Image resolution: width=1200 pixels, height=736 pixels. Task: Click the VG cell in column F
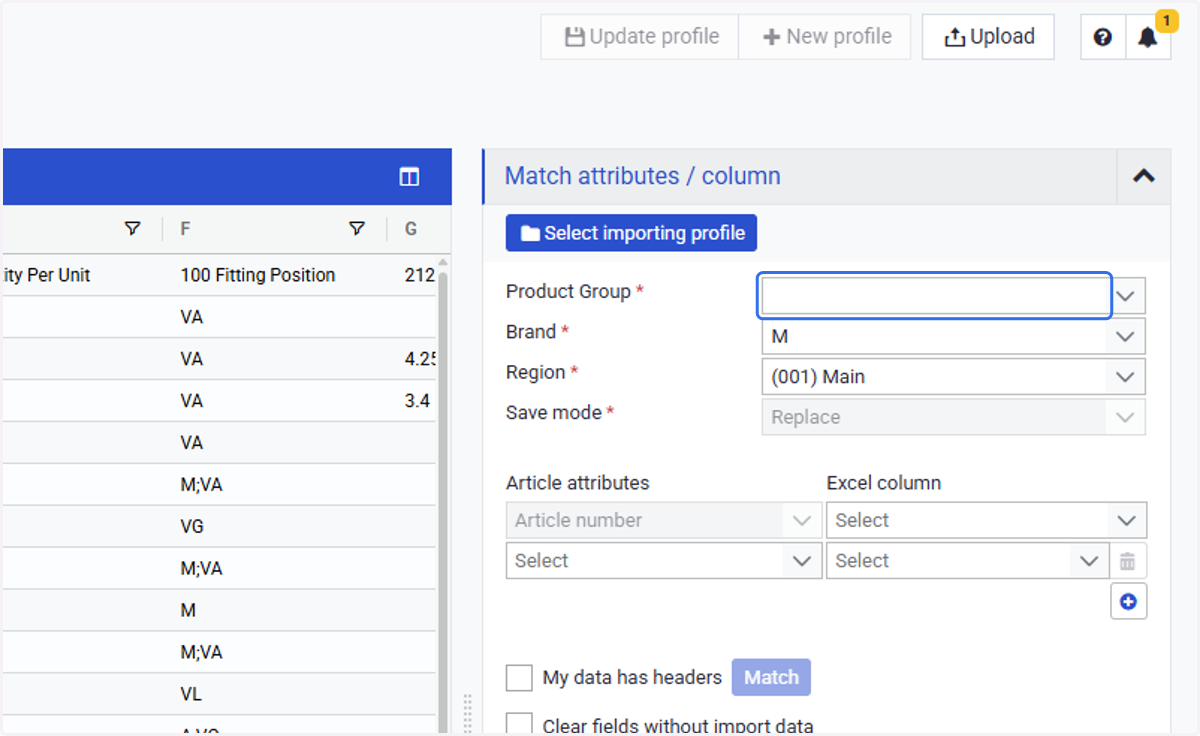192,526
